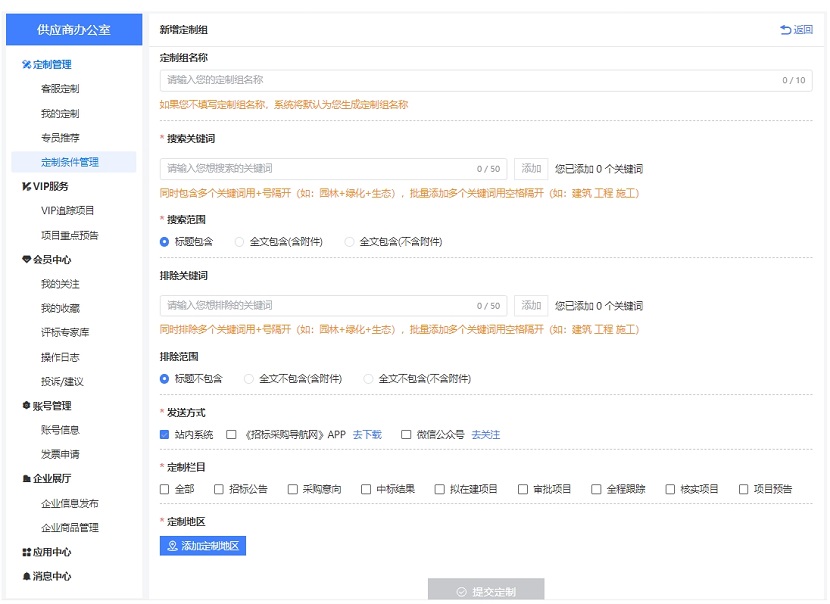Select 全文不包含(不含附件) radio option

coord(368,379)
